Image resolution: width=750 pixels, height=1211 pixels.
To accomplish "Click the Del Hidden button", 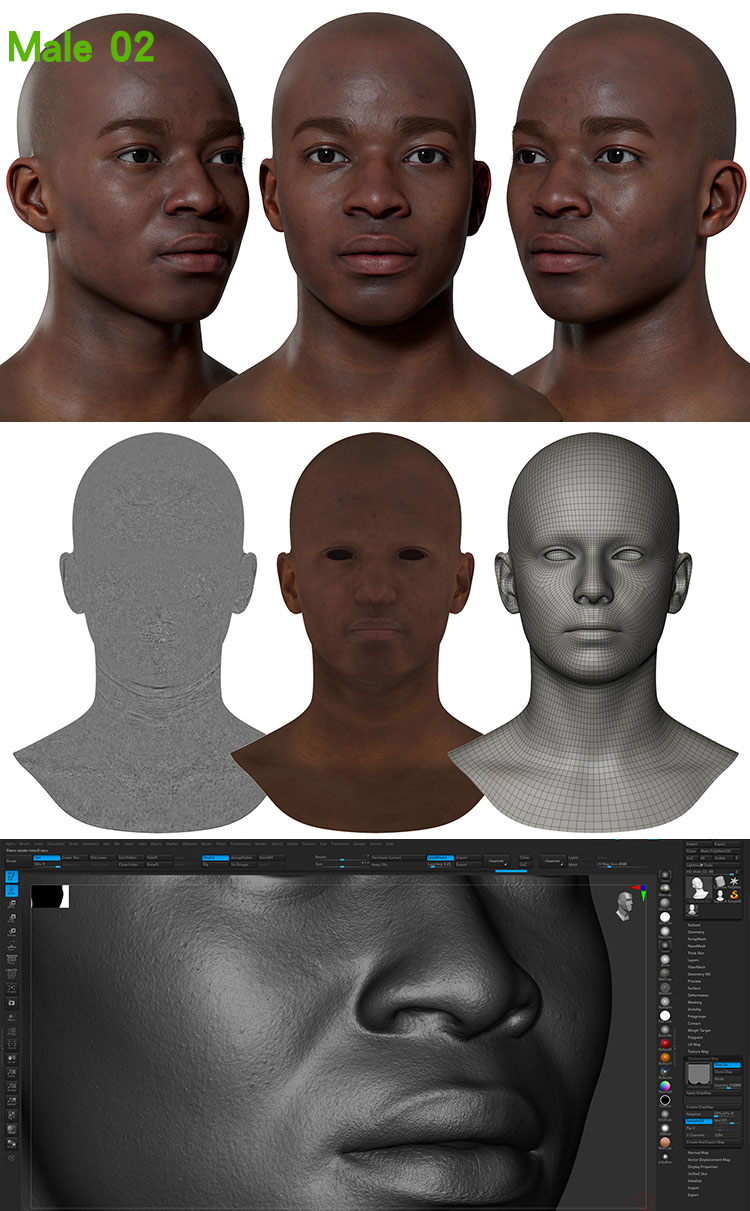I will click(130, 857).
